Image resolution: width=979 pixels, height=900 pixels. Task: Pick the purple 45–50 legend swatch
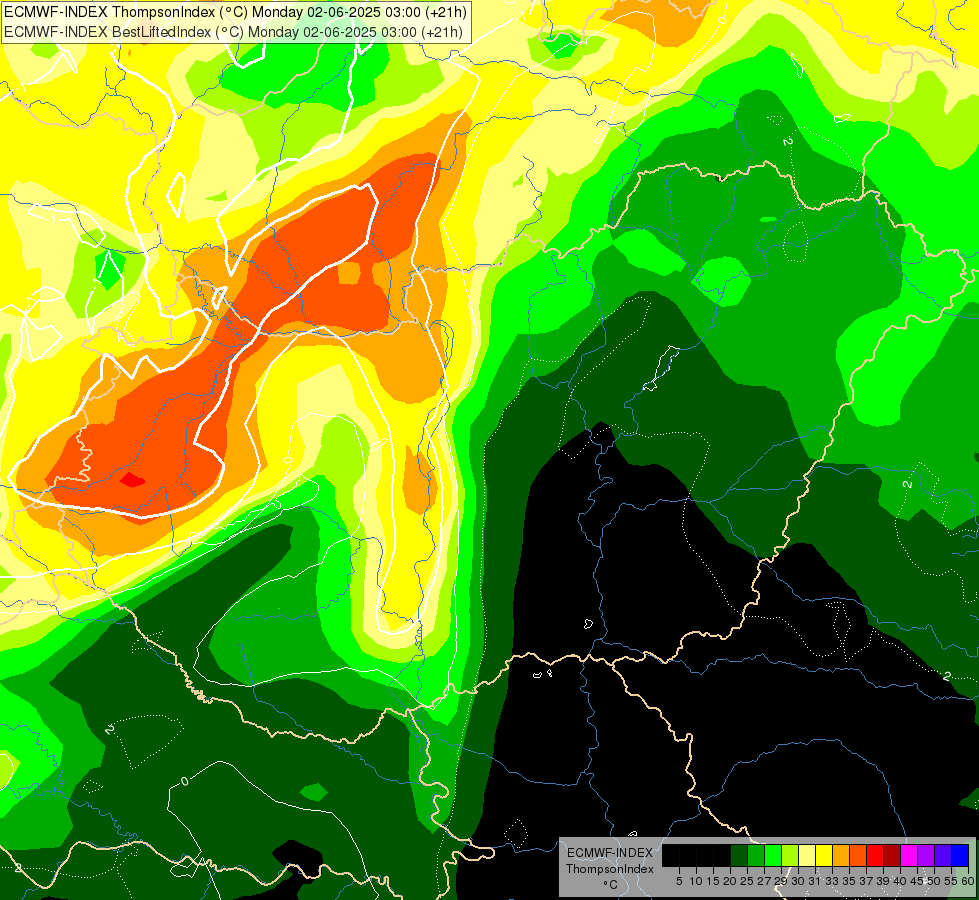pos(926,856)
